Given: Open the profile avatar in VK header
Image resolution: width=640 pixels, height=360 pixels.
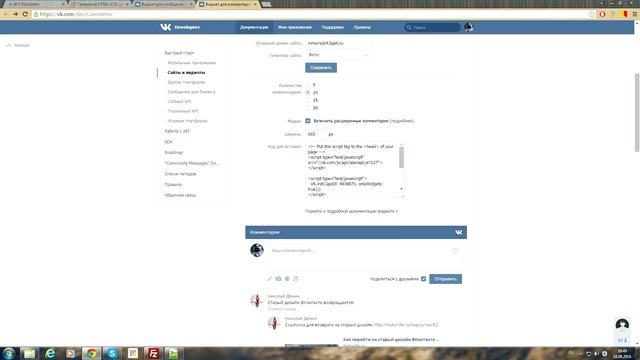Looking at the screenshot, I should [x=469, y=27].
